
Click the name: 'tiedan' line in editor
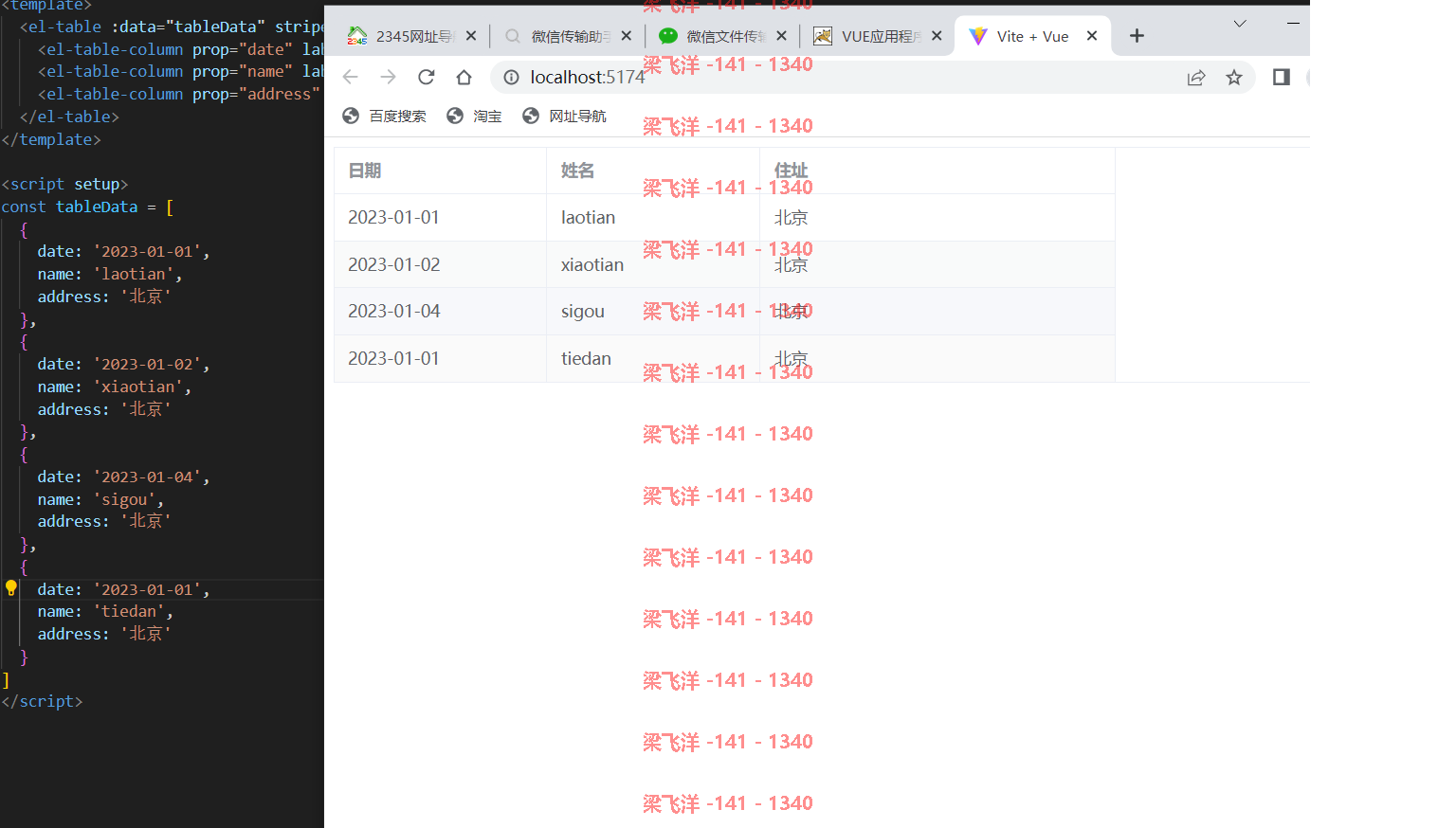coord(105,611)
